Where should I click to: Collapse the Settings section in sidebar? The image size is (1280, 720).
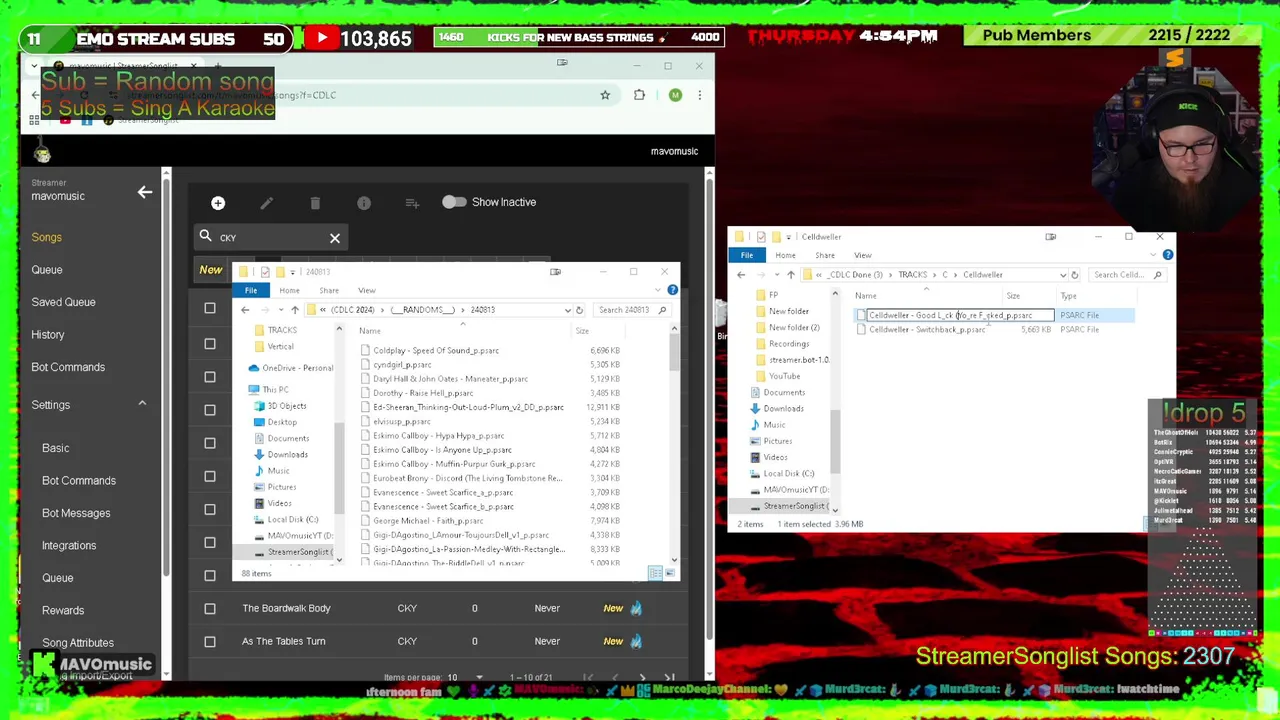click(x=142, y=404)
